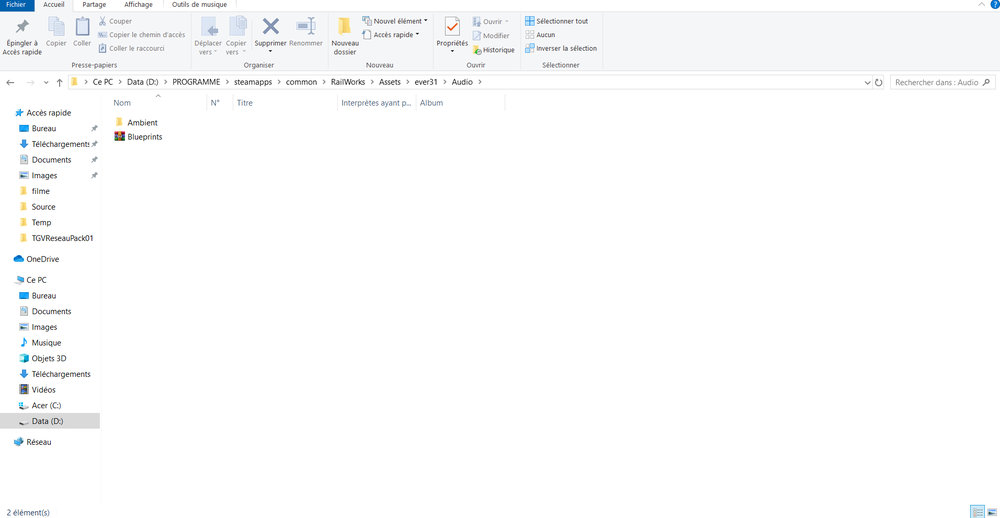
Task: Switch to details view icon
Action: pyautogui.click(x=976, y=512)
